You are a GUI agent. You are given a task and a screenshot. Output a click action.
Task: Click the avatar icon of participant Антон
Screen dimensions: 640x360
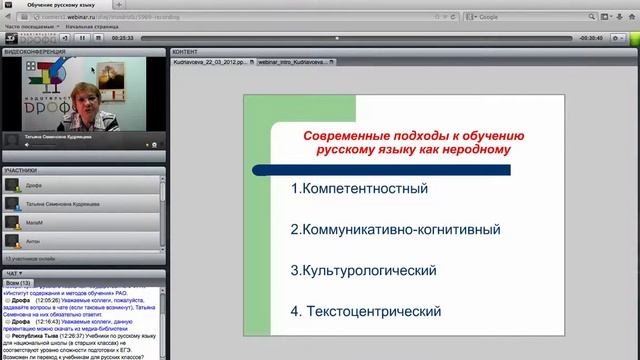coord(12,241)
